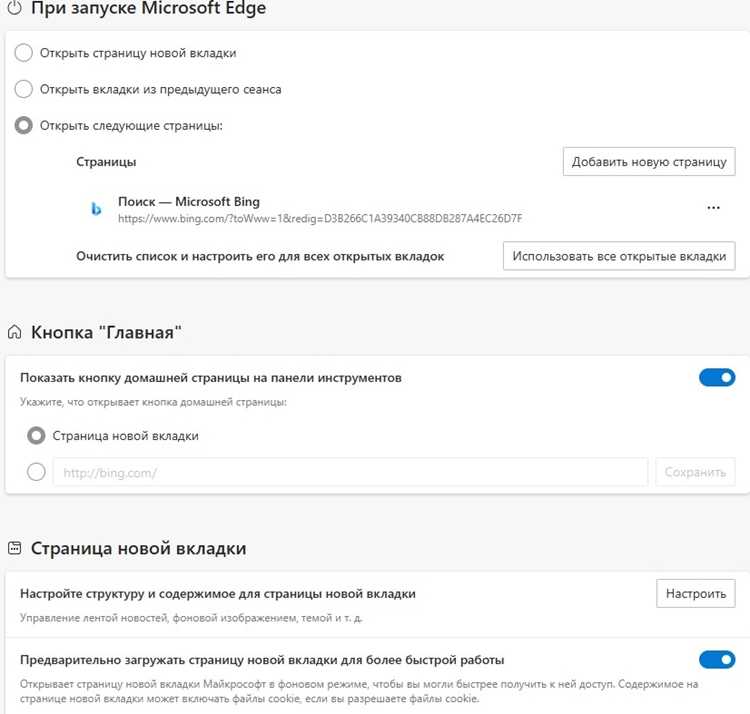
Task: Select Открыть вкладки из предыдущего сеанса option
Action: [x=23, y=89]
